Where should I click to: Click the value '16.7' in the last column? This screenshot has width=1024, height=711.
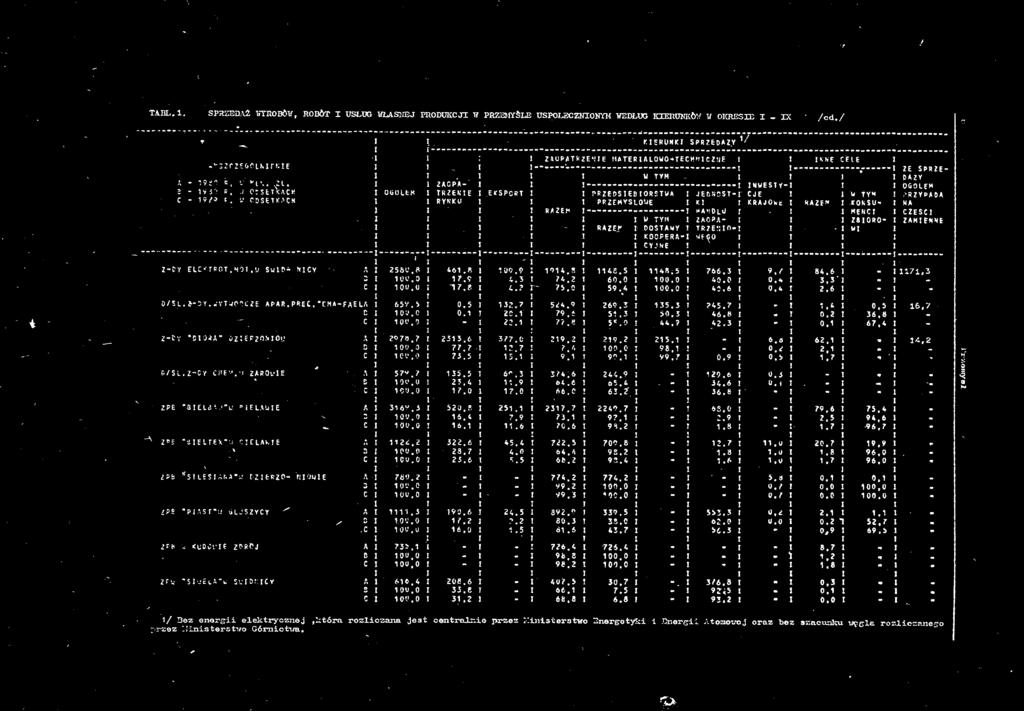(921, 305)
